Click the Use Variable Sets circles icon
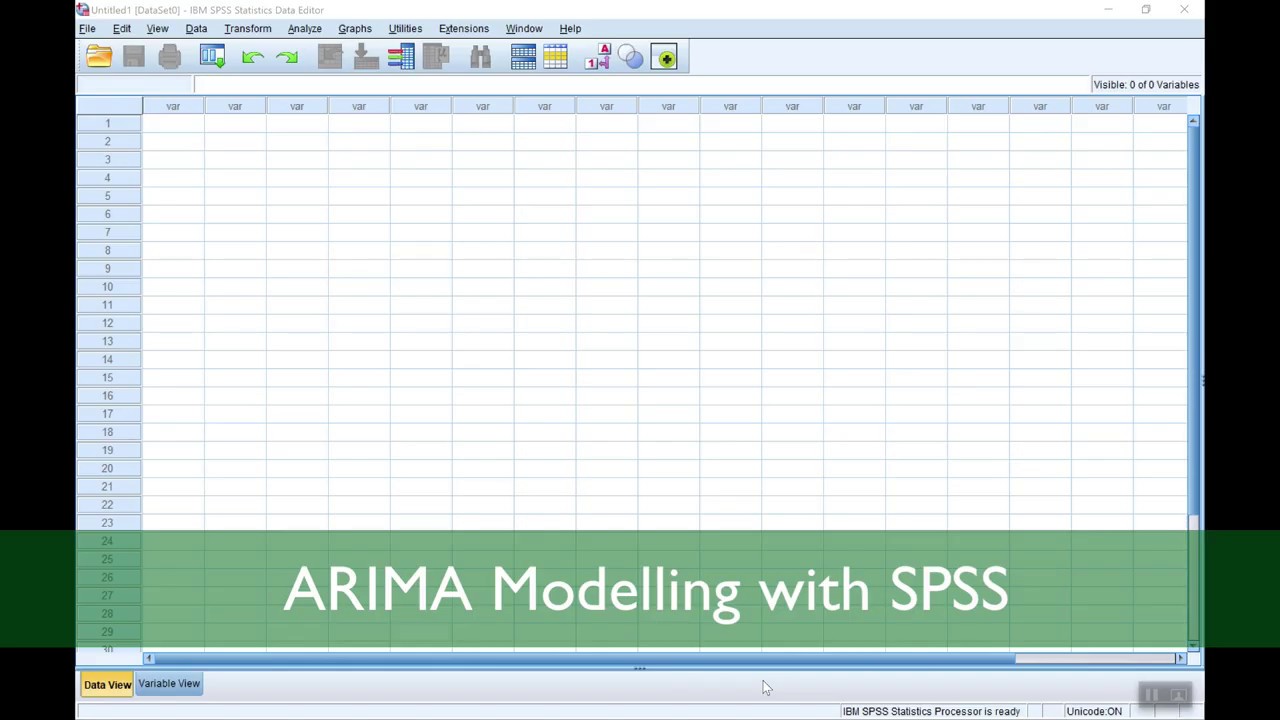Screen dimensions: 1280x720 (631, 58)
